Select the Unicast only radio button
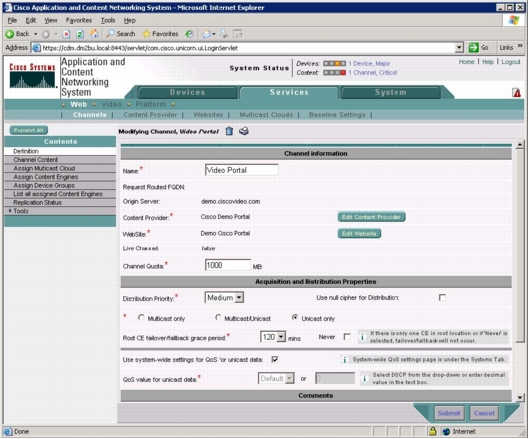The width and height of the screenshot is (530, 439). coord(295,318)
